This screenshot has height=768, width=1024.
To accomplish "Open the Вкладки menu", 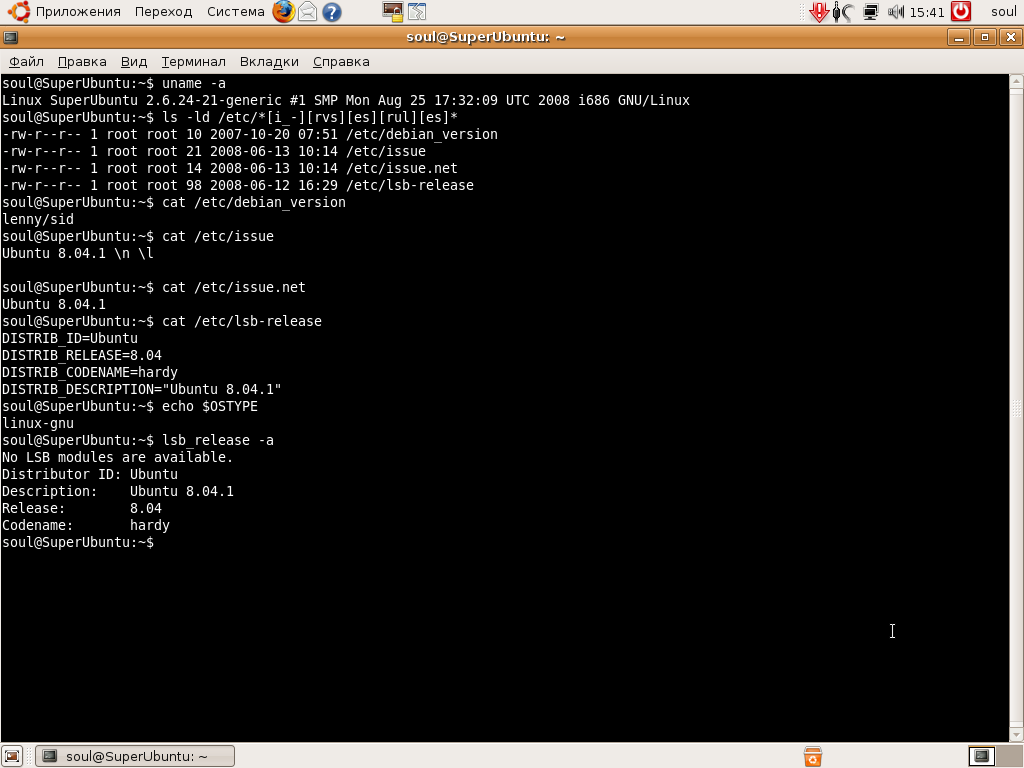I will (269, 61).
